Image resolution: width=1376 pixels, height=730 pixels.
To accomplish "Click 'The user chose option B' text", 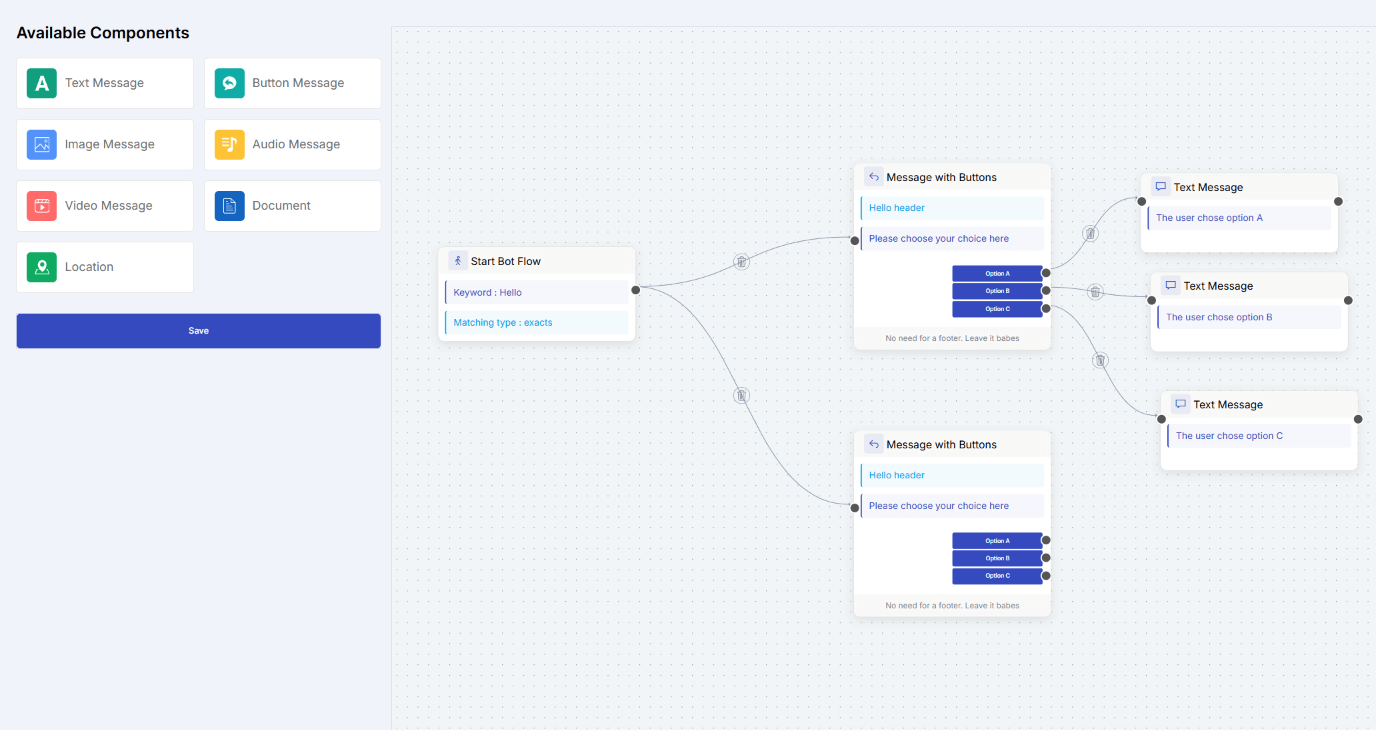I will click(1219, 317).
